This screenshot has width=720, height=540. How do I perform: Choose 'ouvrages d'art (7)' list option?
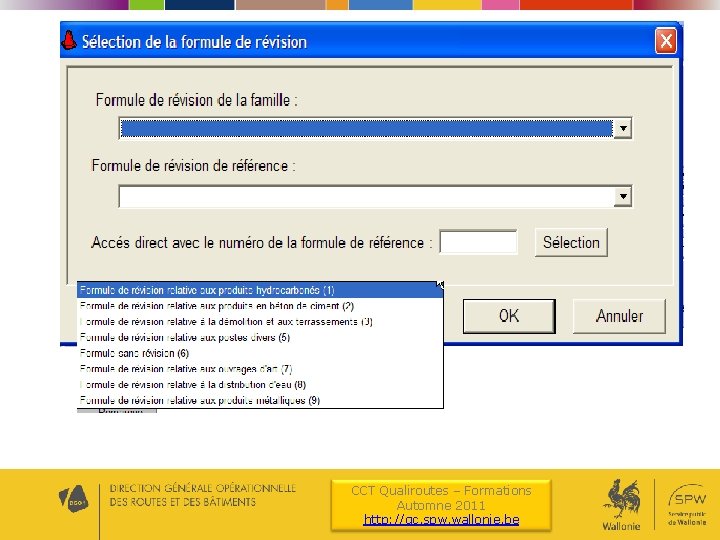tap(260, 369)
